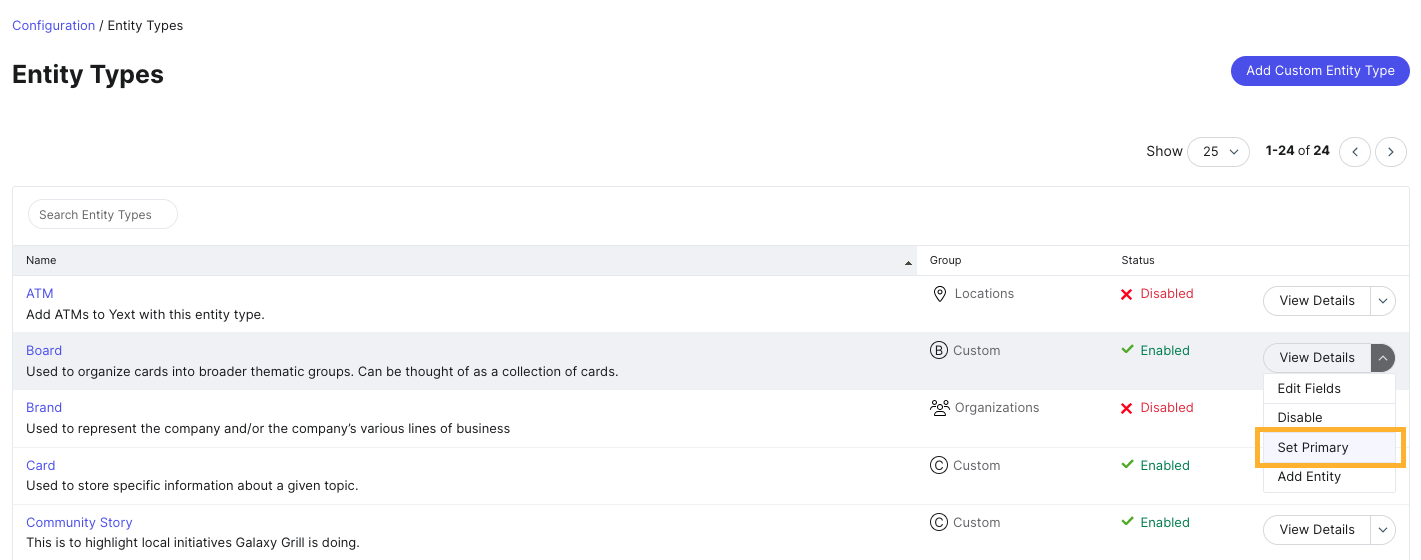The image size is (1421, 560).
Task: Click Add Custom Entity Type button
Action: pyautogui.click(x=1320, y=71)
